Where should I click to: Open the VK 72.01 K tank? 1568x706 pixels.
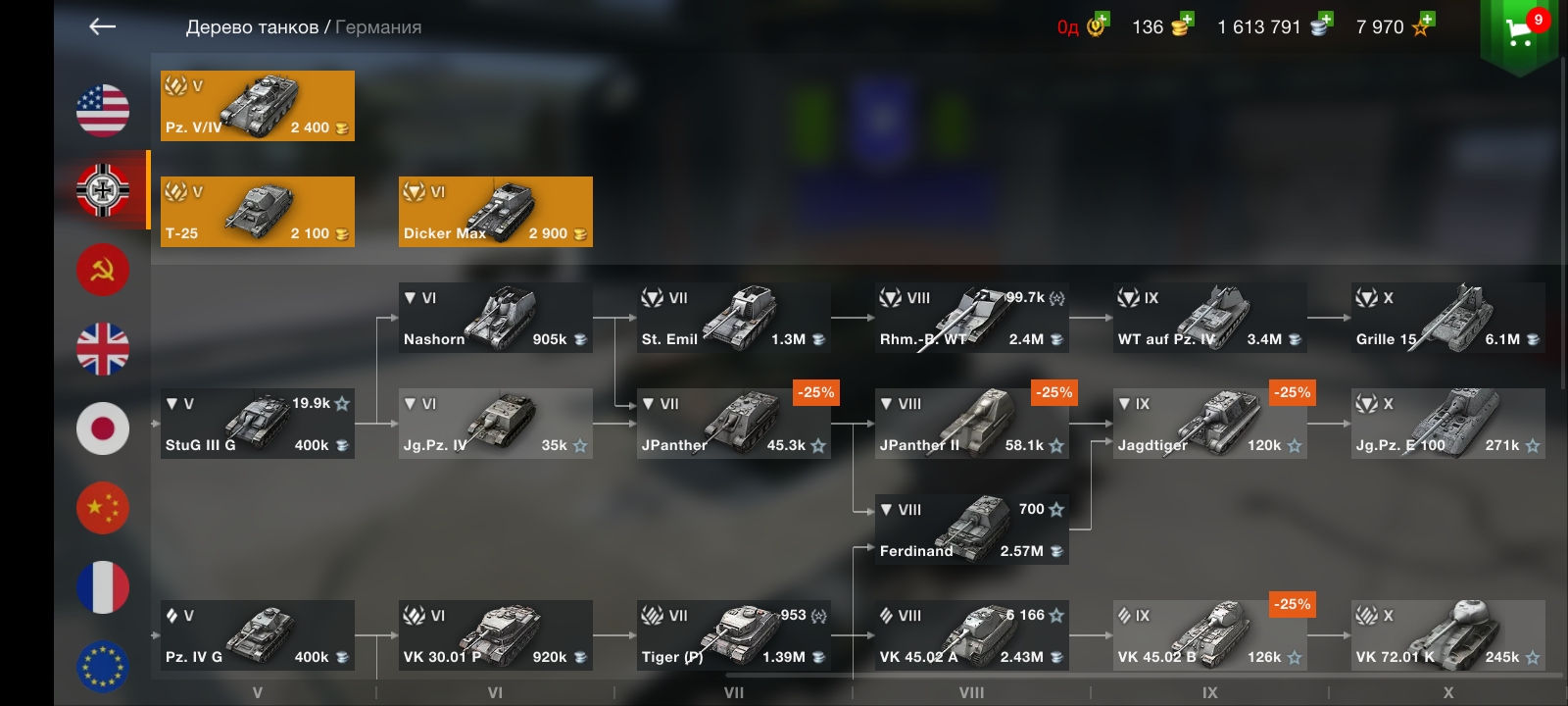(x=1448, y=635)
